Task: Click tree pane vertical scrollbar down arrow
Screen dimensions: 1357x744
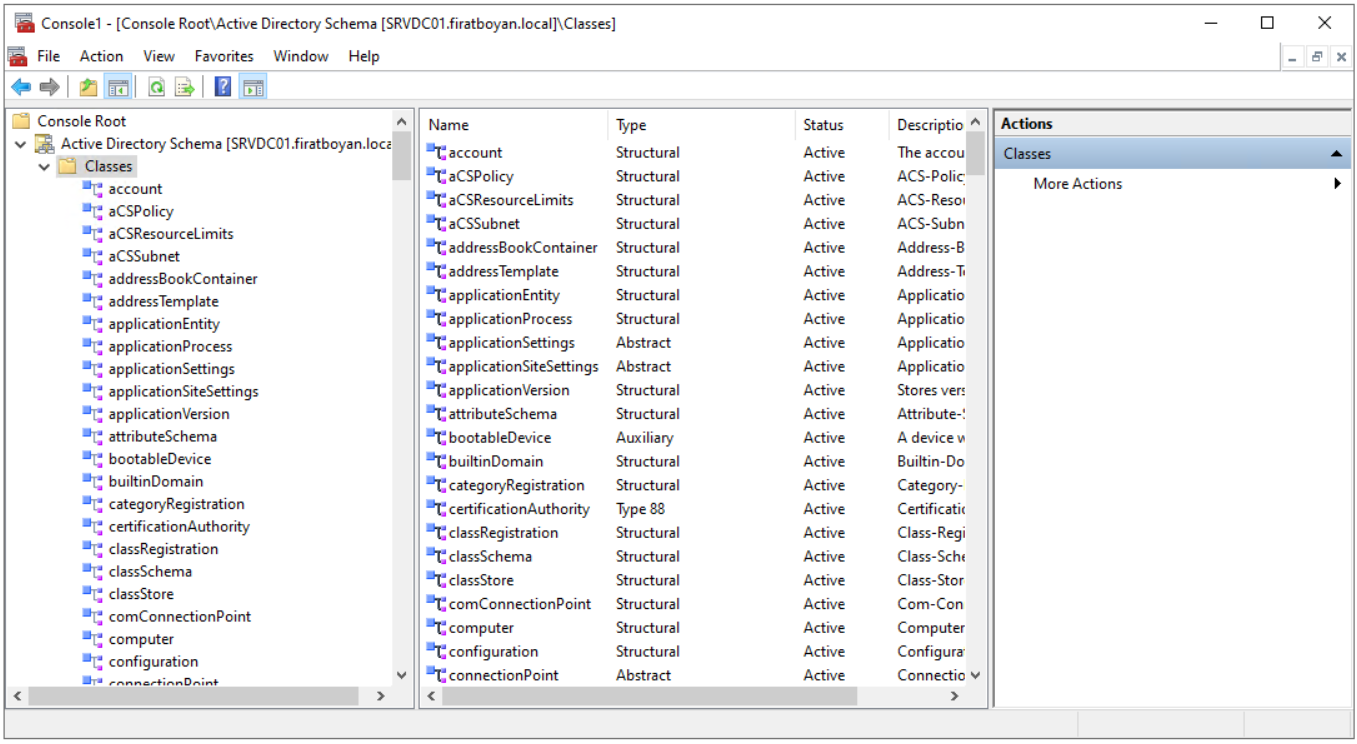Action: (x=402, y=675)
